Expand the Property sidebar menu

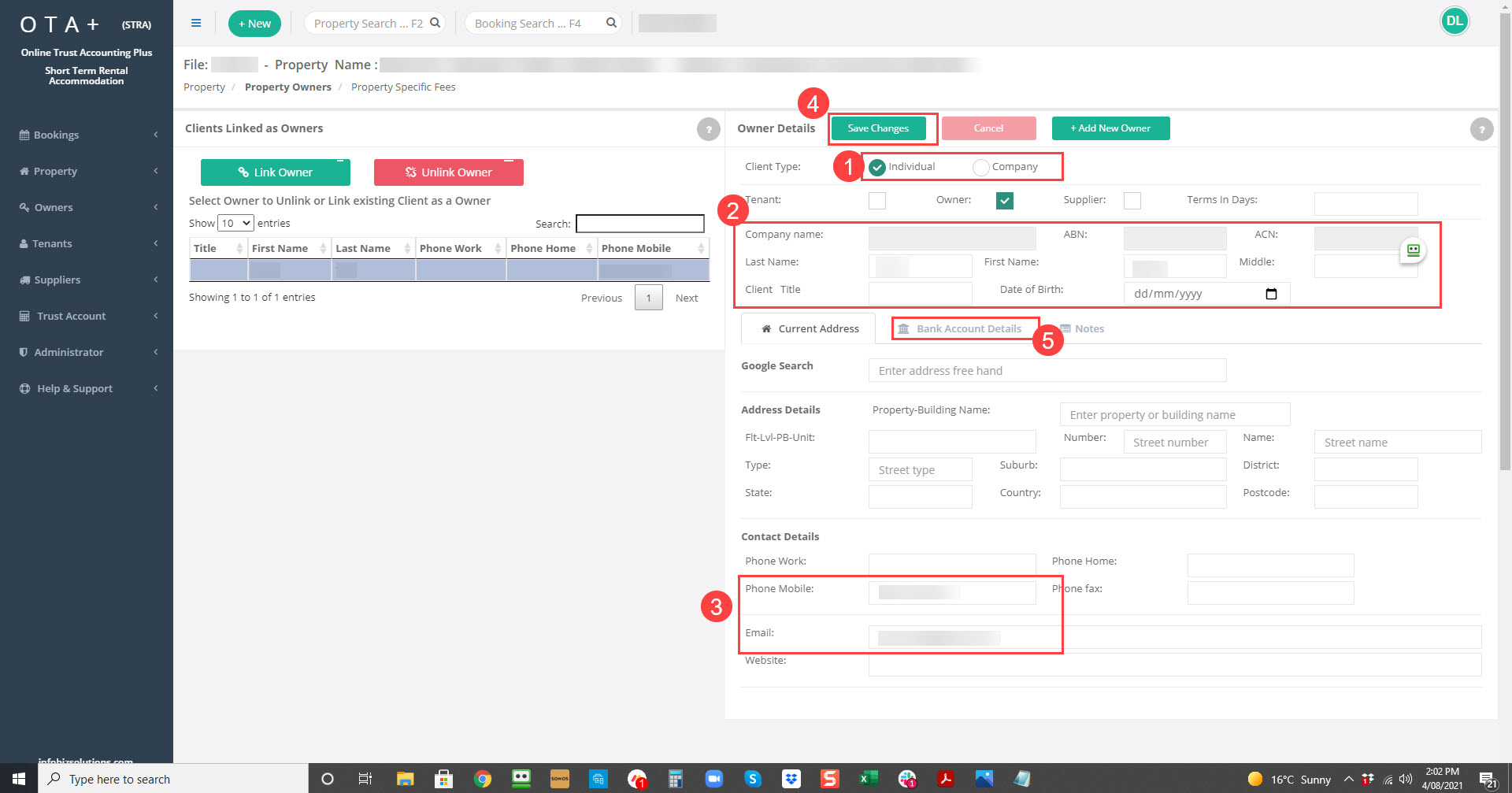[87, 171]
